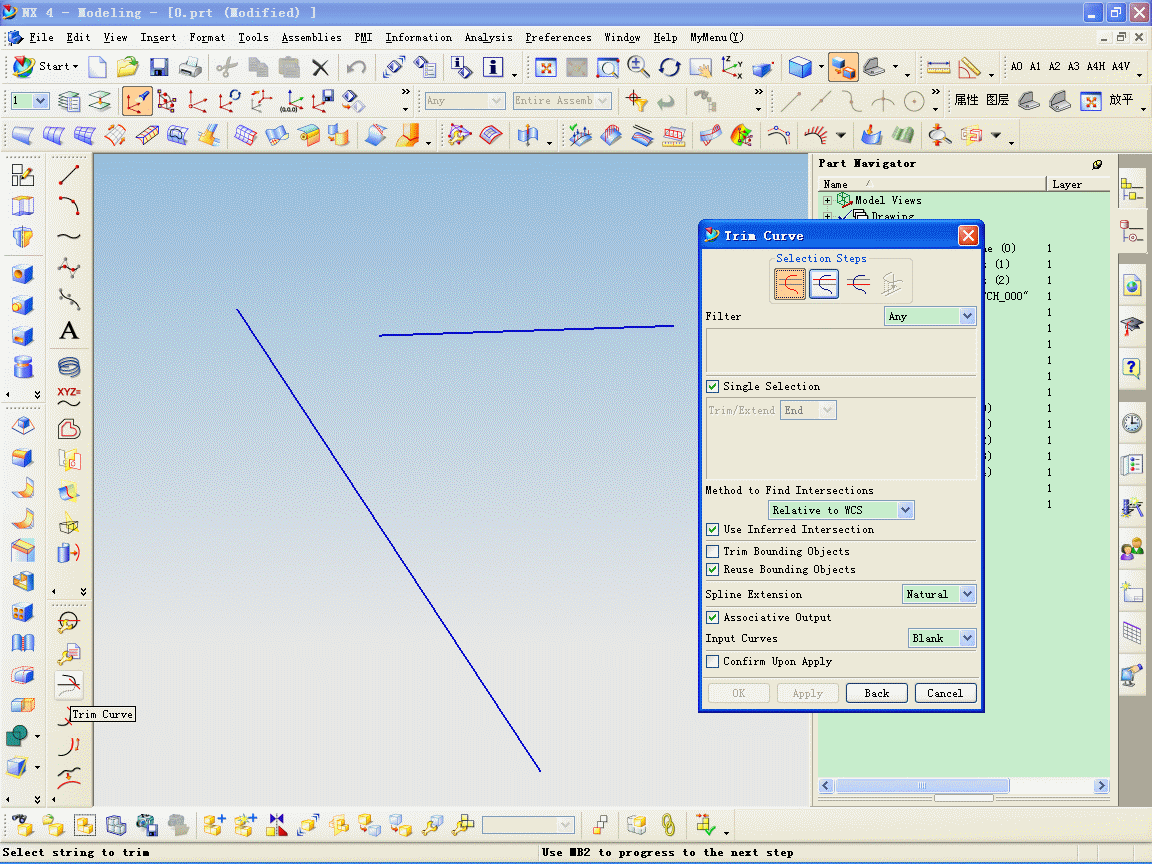
Task: Click the 属性 toolbar button
Action: (x=966, y=101)
